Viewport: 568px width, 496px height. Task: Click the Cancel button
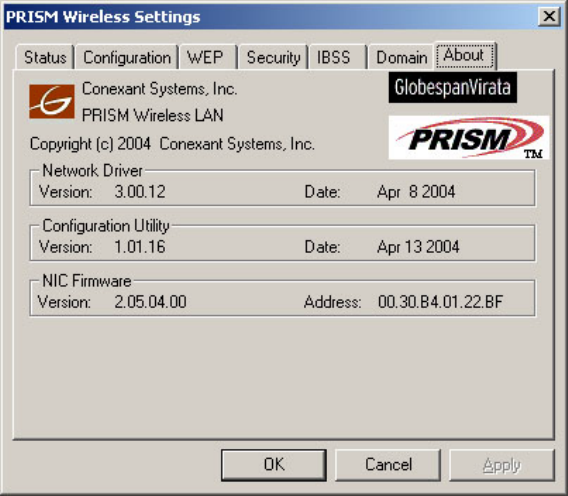pos(388,465)
